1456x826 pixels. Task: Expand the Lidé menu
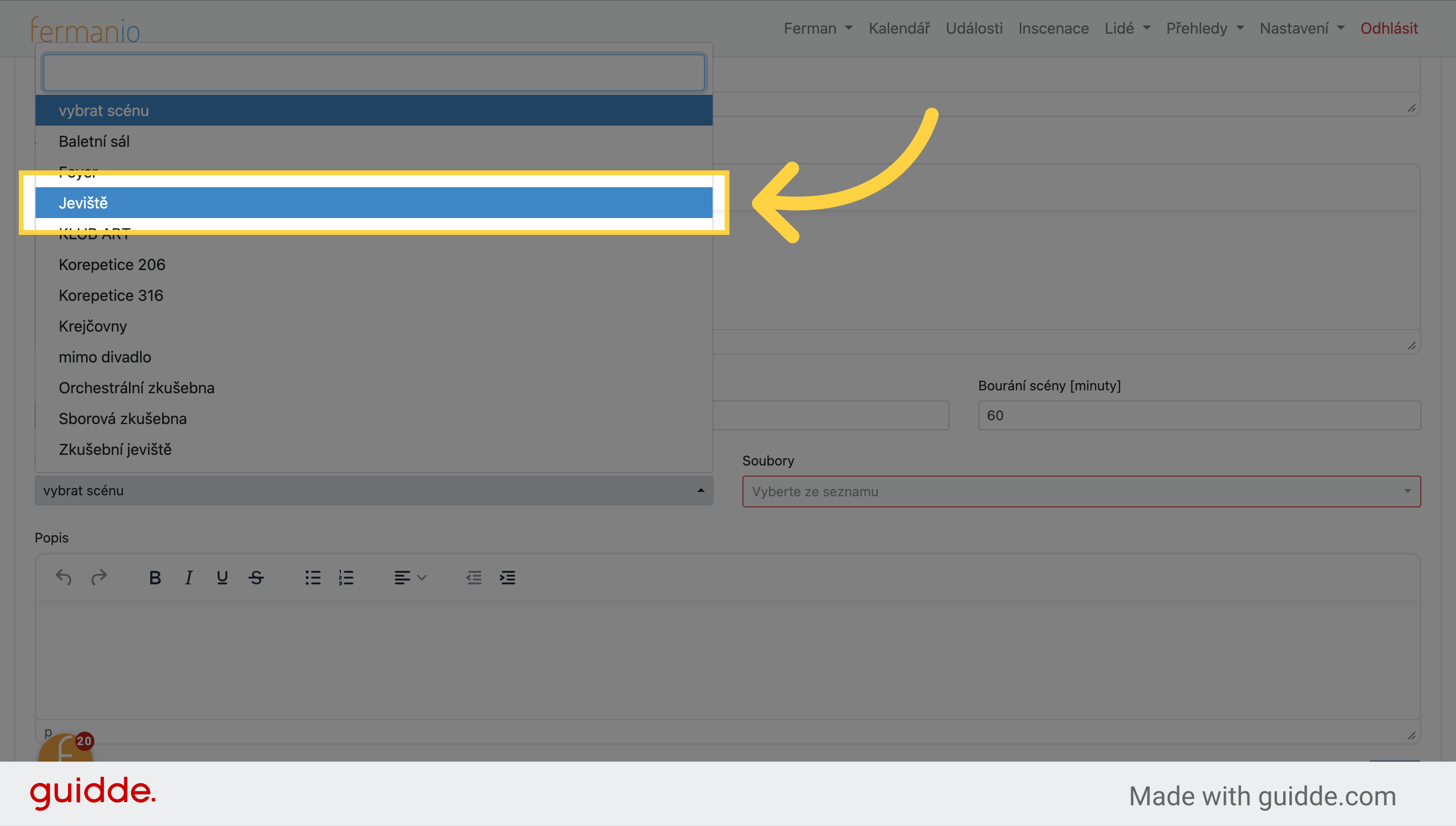pos(1127,28)
